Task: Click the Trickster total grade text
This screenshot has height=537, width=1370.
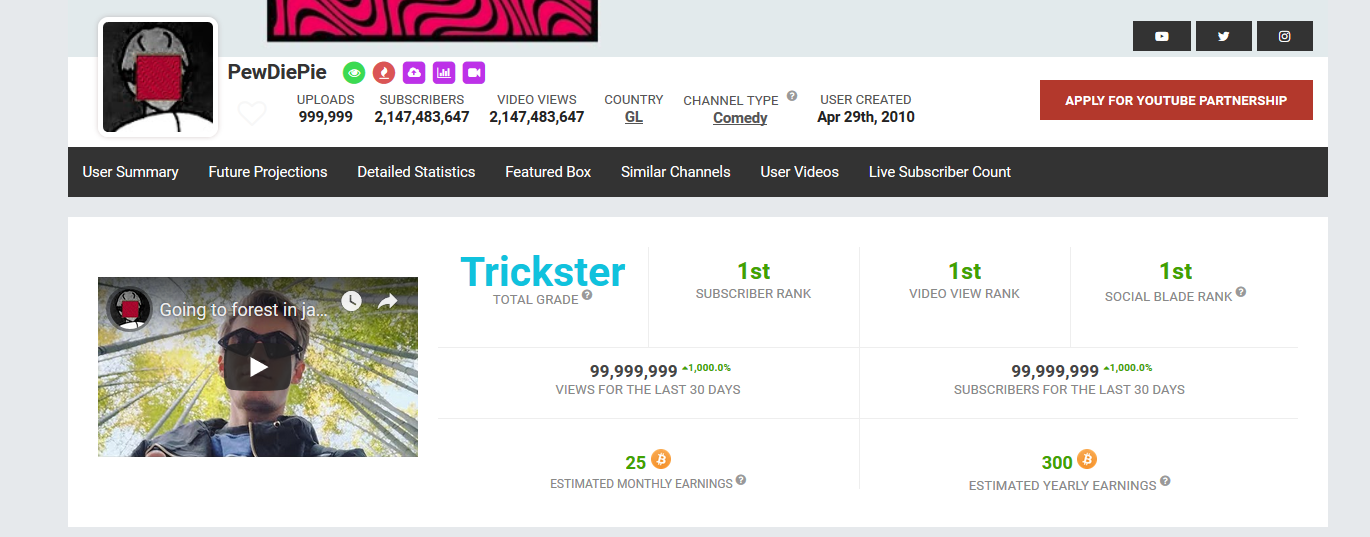Action: pyautogui.click(x=543, y=271)
